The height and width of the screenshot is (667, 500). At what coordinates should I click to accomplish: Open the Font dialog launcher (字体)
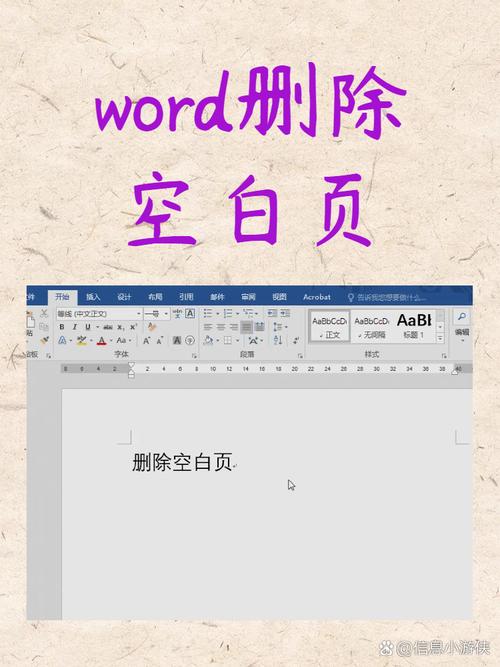click(194, 355)
